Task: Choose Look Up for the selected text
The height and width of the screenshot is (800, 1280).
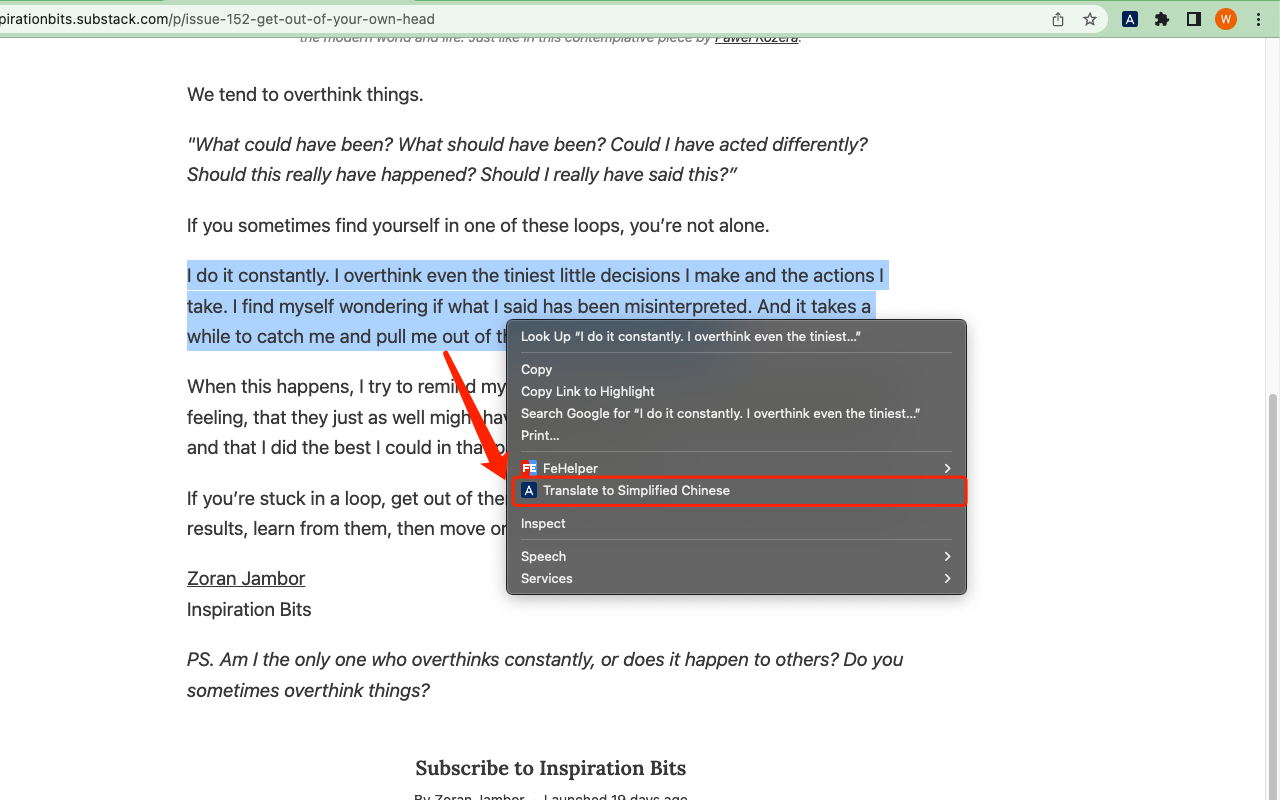Action: pyautogui.click(x=736, y=337)
